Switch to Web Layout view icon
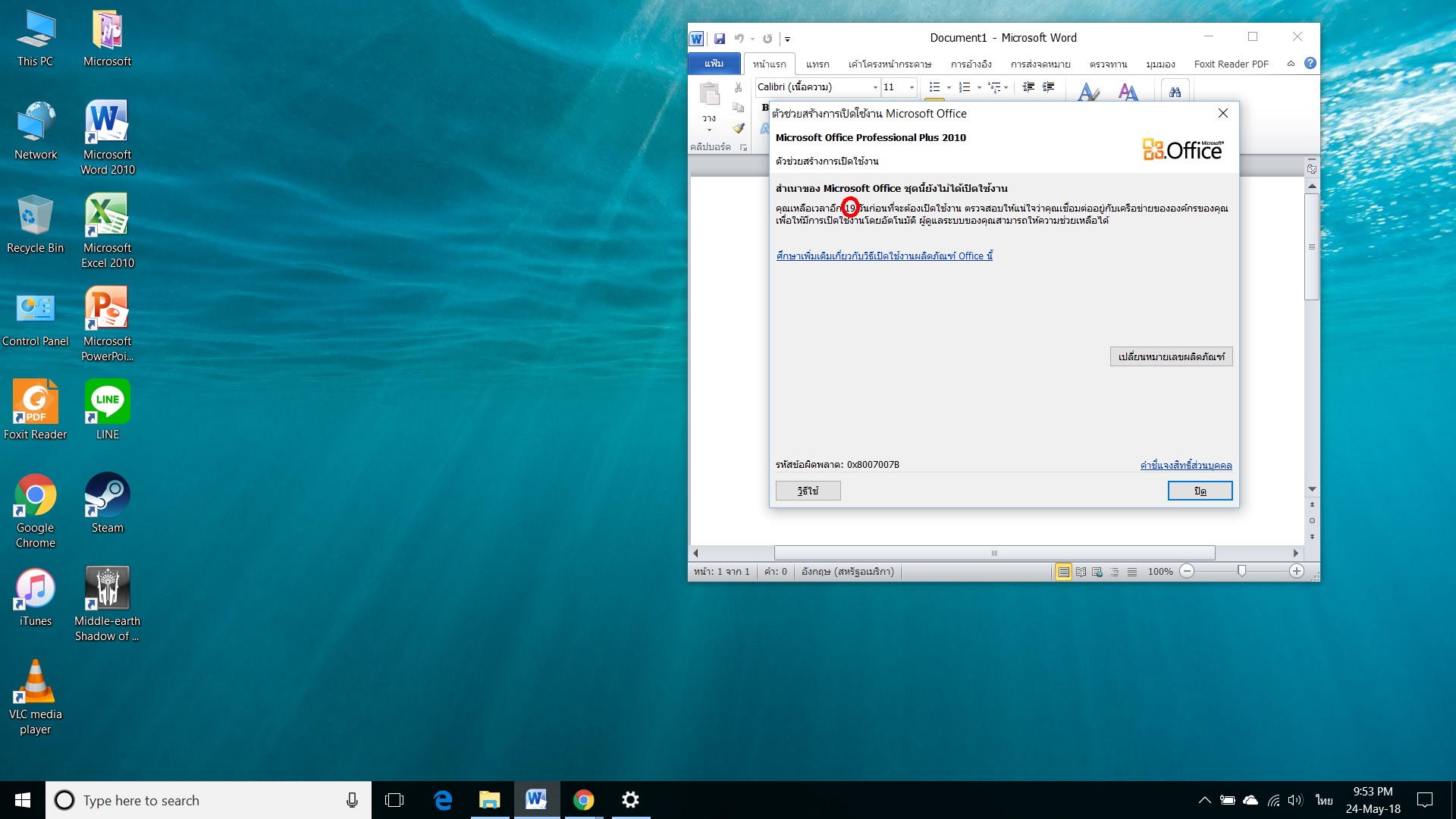This screenshot has height=819, width=1456. (x=1097, y=572)
